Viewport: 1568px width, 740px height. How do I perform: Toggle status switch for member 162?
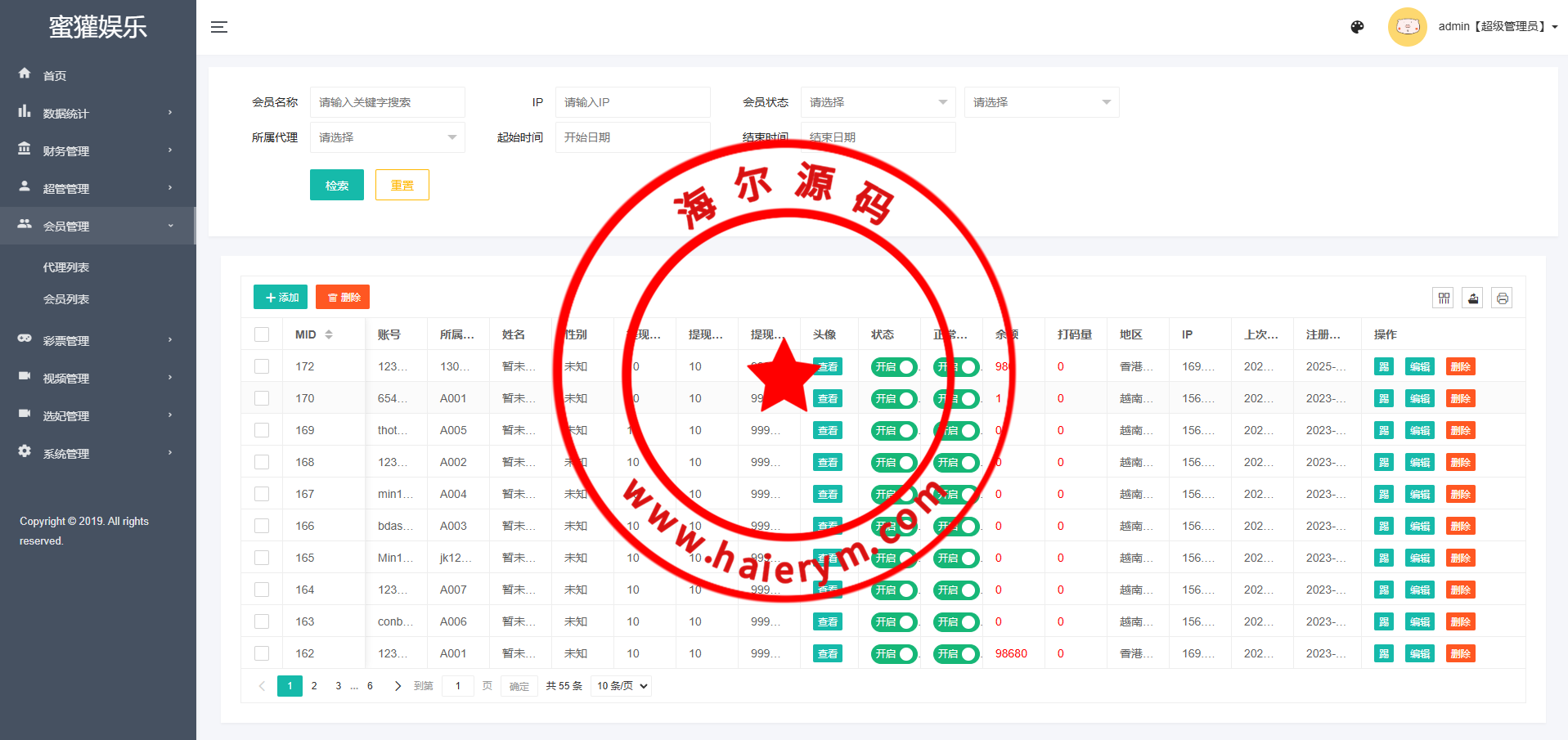pyautogui.click(x=893, y=654)
